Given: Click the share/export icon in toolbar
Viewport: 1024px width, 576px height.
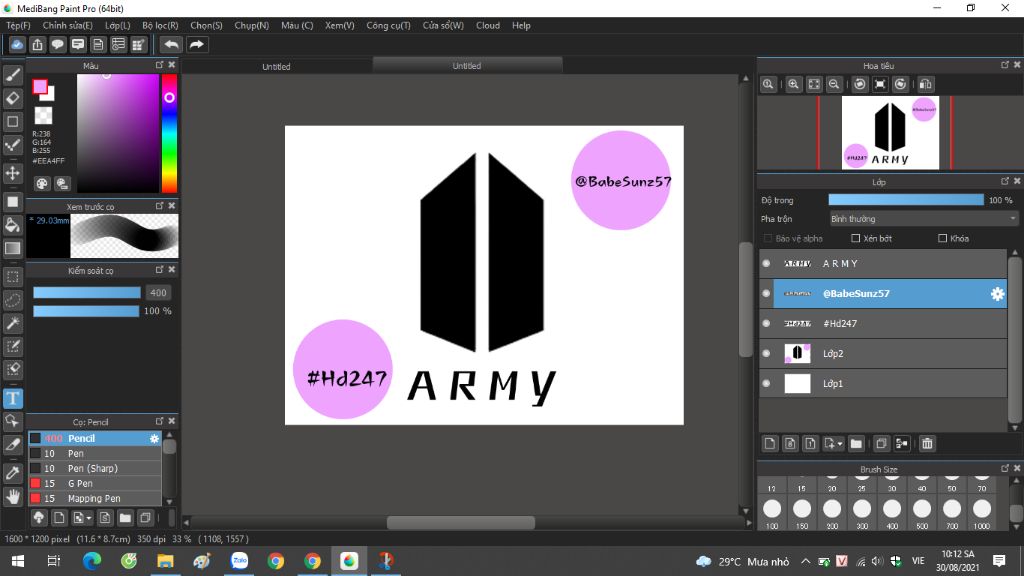Looking at the screenshot, I should coord(37,44).
